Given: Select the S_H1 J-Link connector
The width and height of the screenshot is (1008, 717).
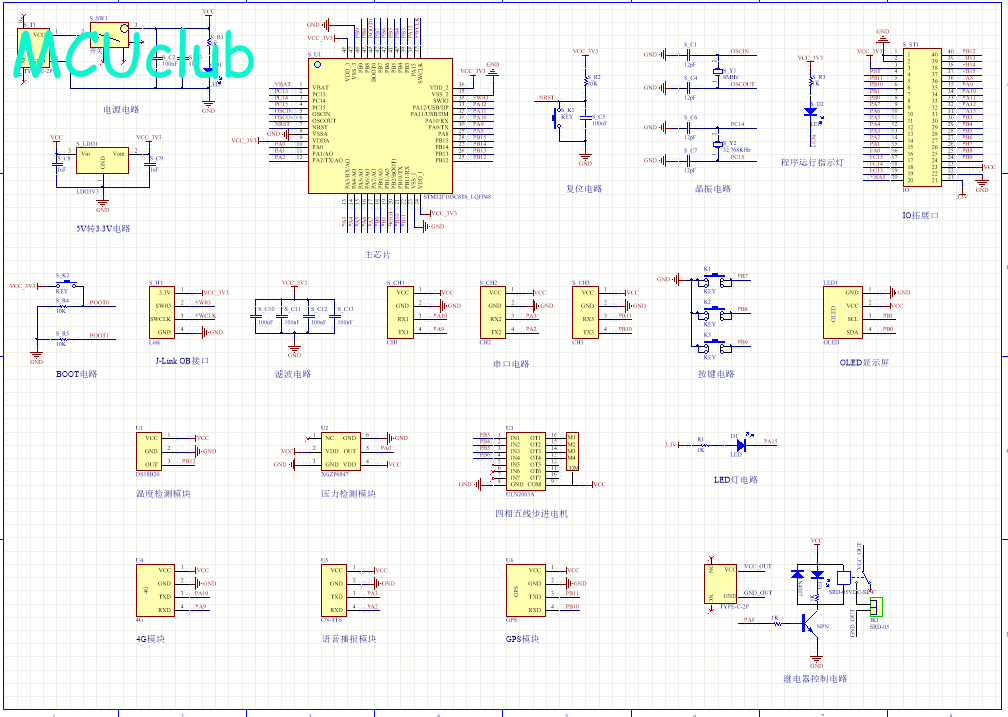Looking at the screenshot, I should (x=162, y=313).
